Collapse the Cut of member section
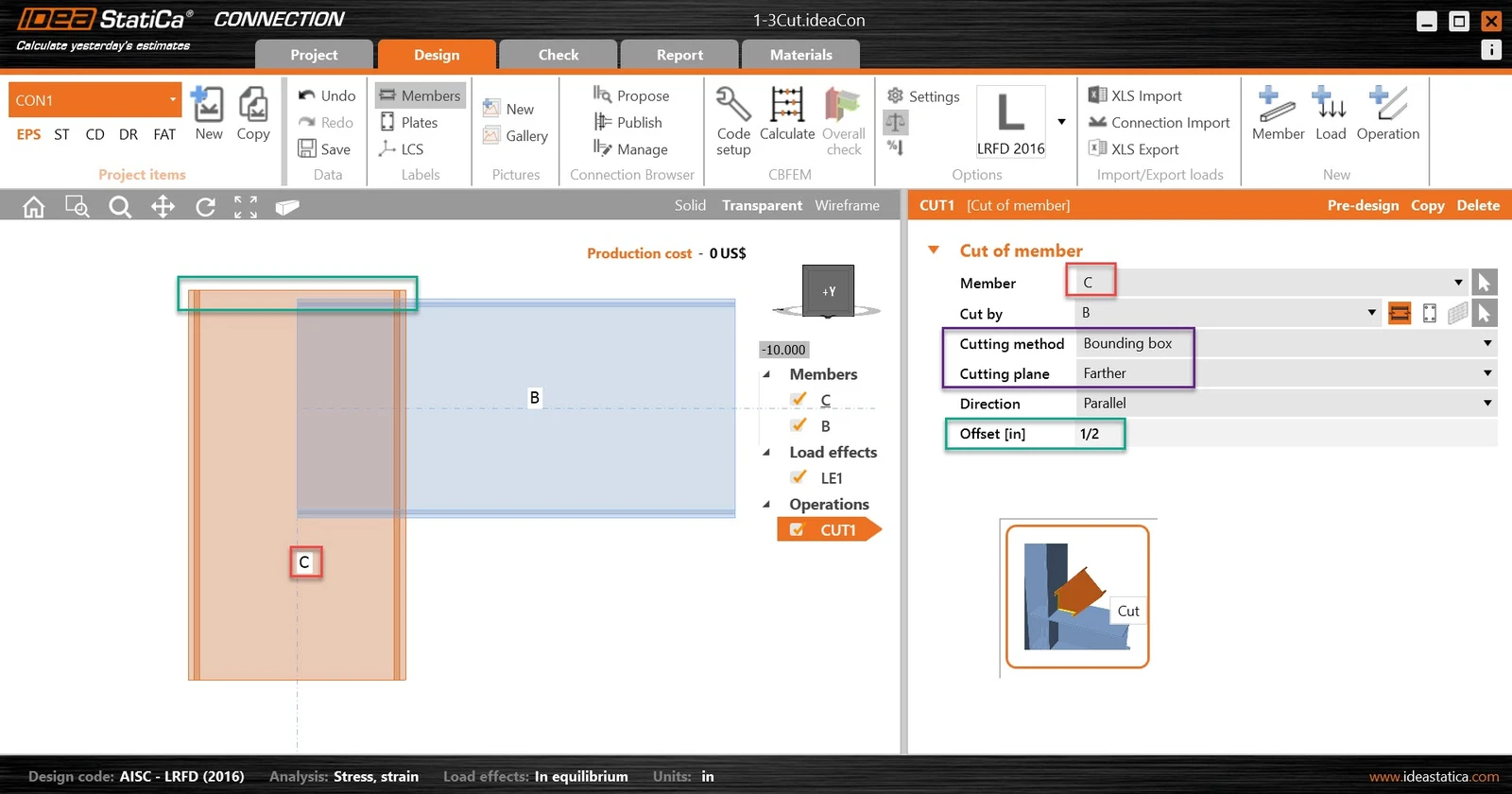1512x794 pixels. point(934,250)
